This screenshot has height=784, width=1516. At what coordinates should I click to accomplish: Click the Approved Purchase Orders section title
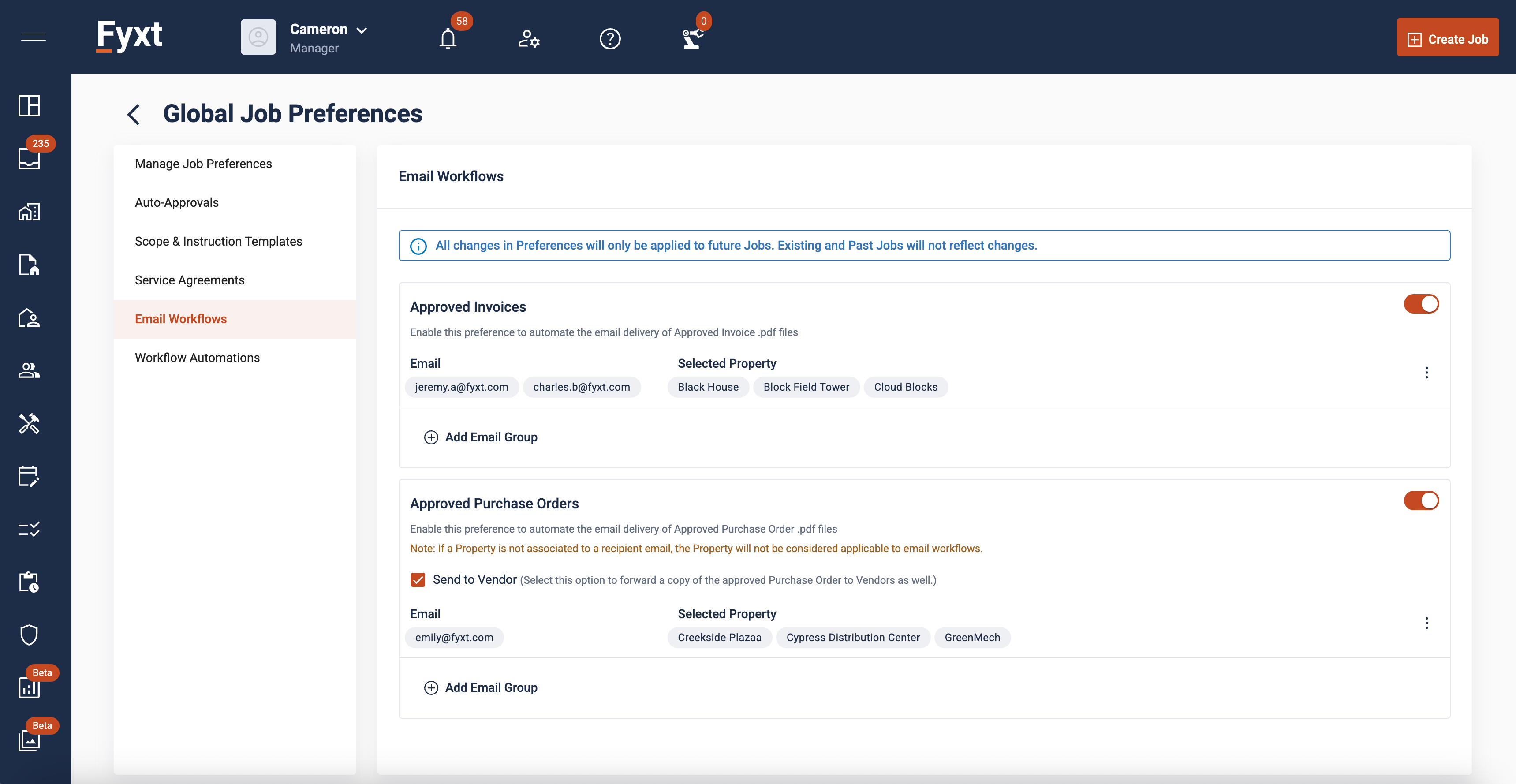(494, 503)
